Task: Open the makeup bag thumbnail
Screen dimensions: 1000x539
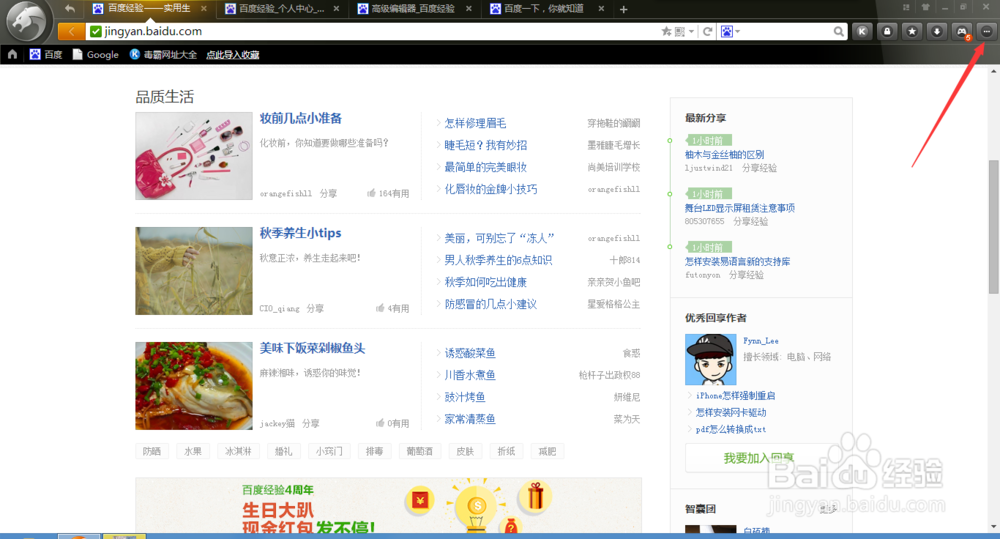Action: pyautogui.click(x=194, y=156)
